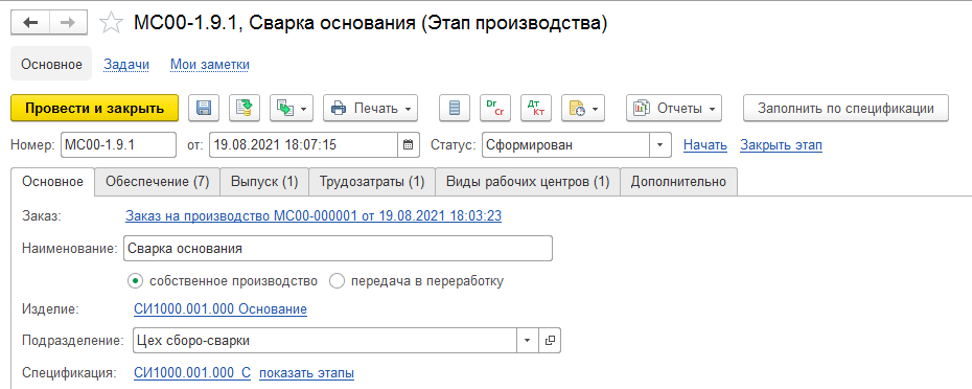Save document with the floppy disk icon
The height and width of the screenshot is (389, 972).
[x=204, y=108]
